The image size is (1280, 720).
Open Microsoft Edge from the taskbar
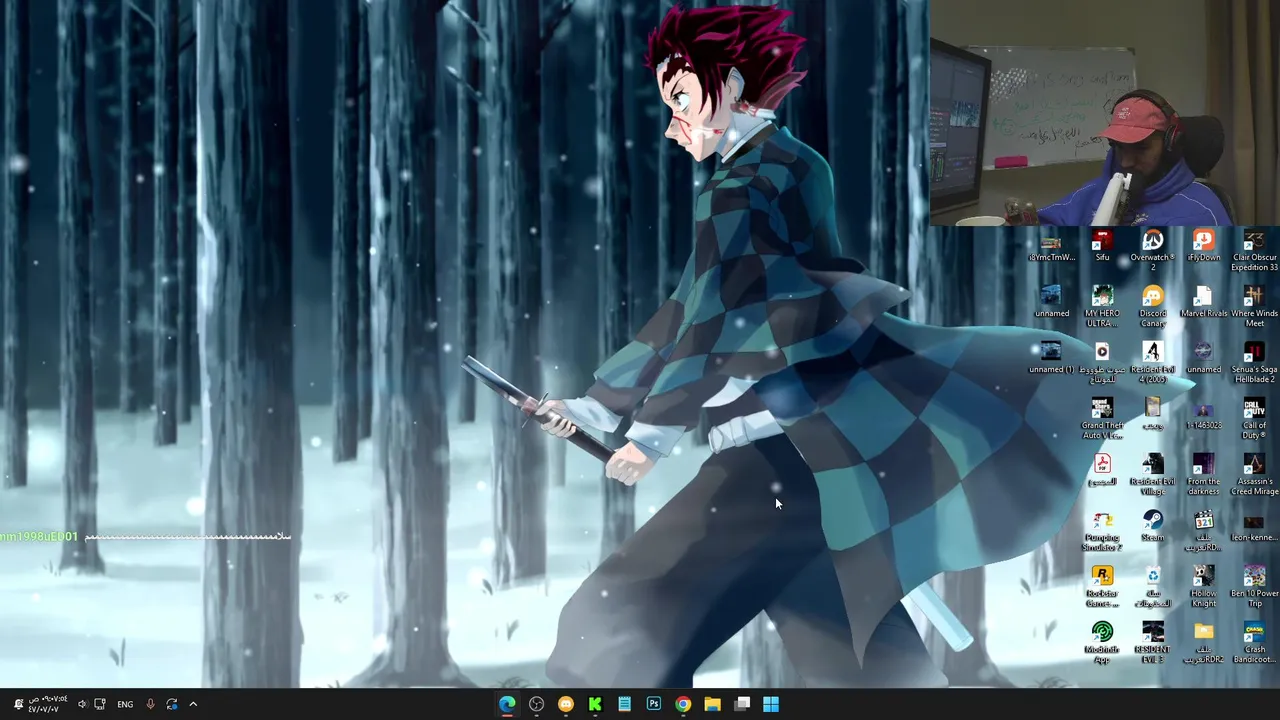pyautogui.click(x=507, y=704)
